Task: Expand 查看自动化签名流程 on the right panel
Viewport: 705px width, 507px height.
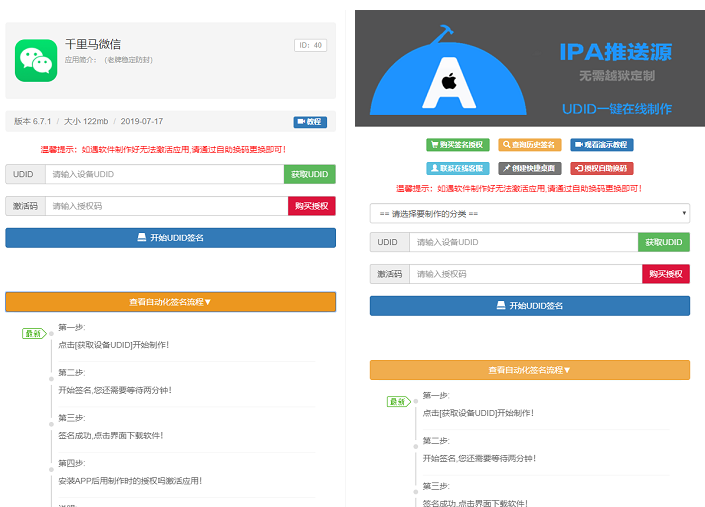Action: (529, 370)
